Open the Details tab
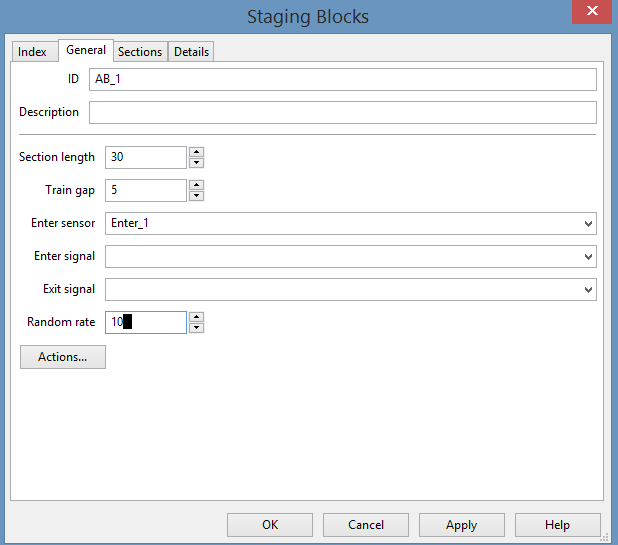The height and width of the screenshot is (545, 618). [x=191, y=52]
